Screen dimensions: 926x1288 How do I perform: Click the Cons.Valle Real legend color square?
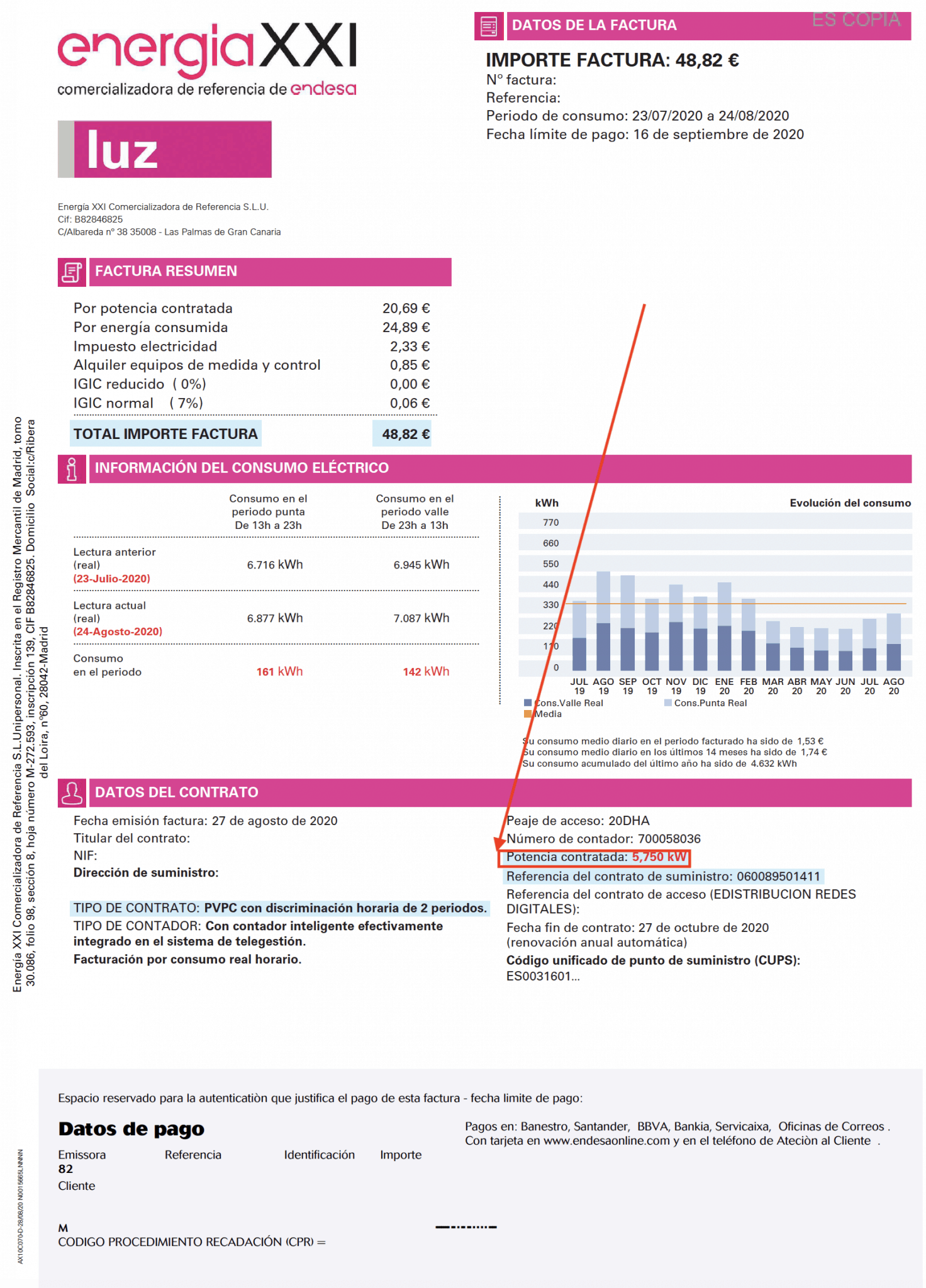pyautogui.click(x=528, y=703)
